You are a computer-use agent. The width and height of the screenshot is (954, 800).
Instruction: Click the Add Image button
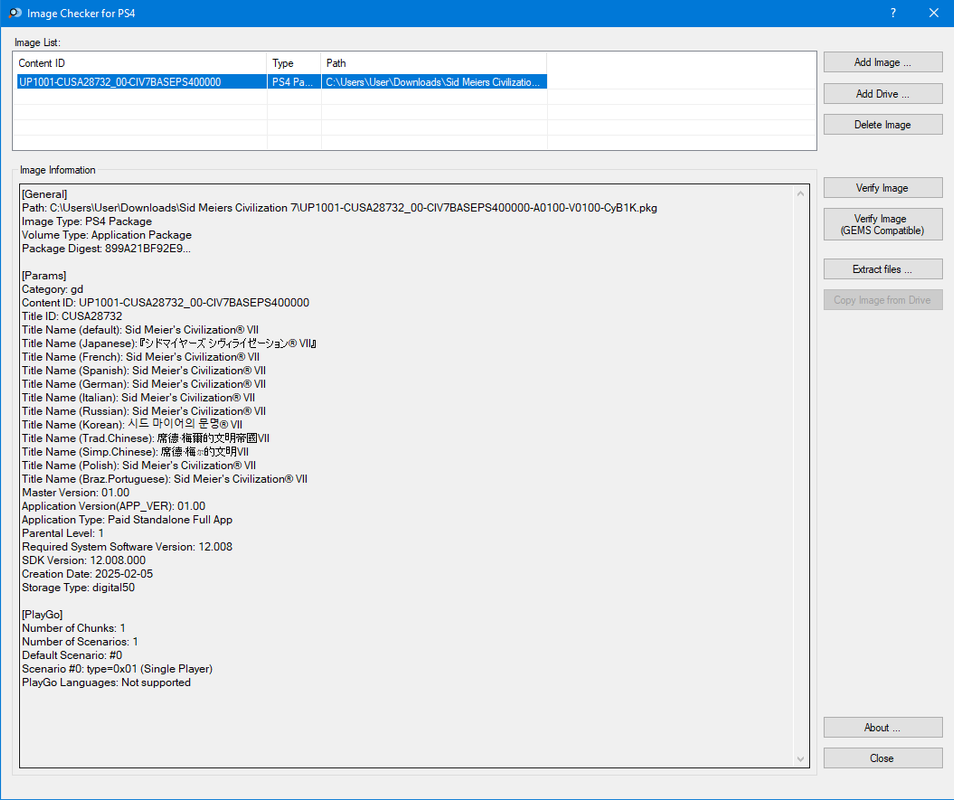click(x=883, y=62)
